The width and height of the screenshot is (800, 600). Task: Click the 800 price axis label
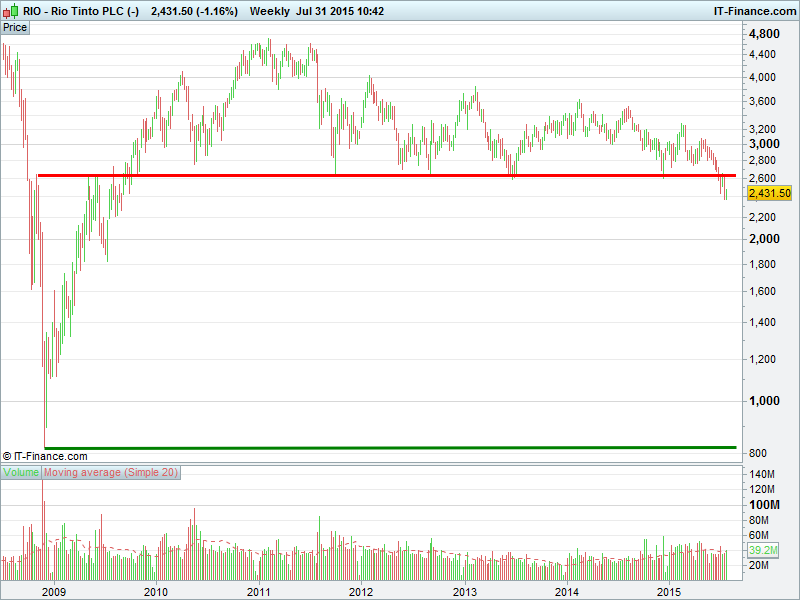click(x=758, y=453)
